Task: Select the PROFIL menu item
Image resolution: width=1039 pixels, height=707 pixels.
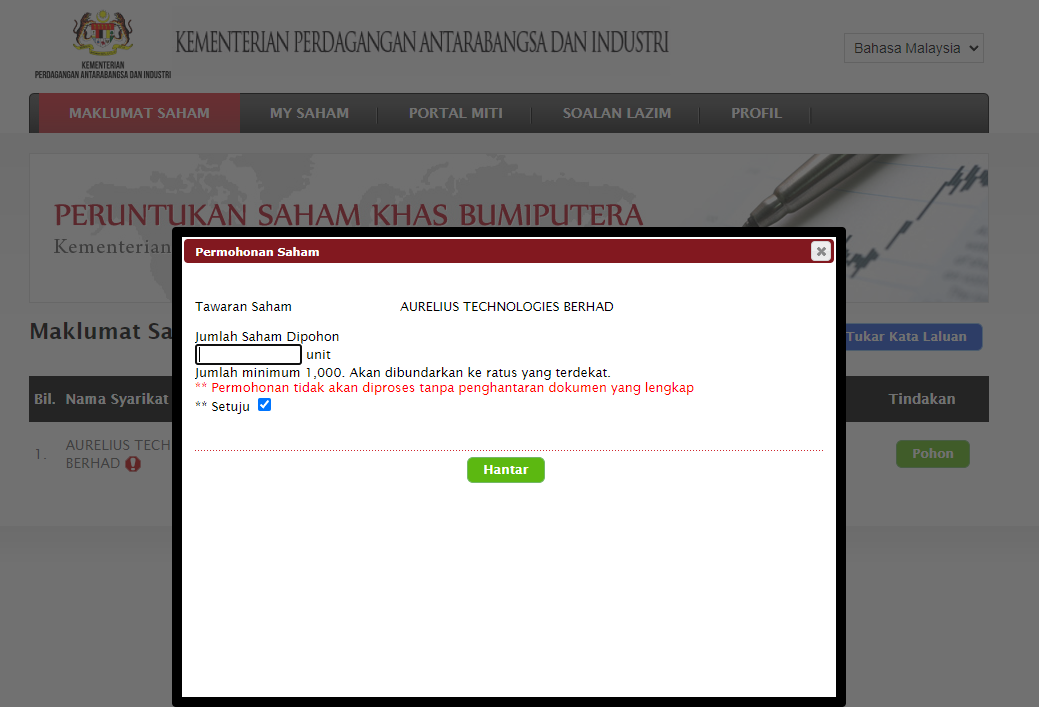Action: (756, 113)
